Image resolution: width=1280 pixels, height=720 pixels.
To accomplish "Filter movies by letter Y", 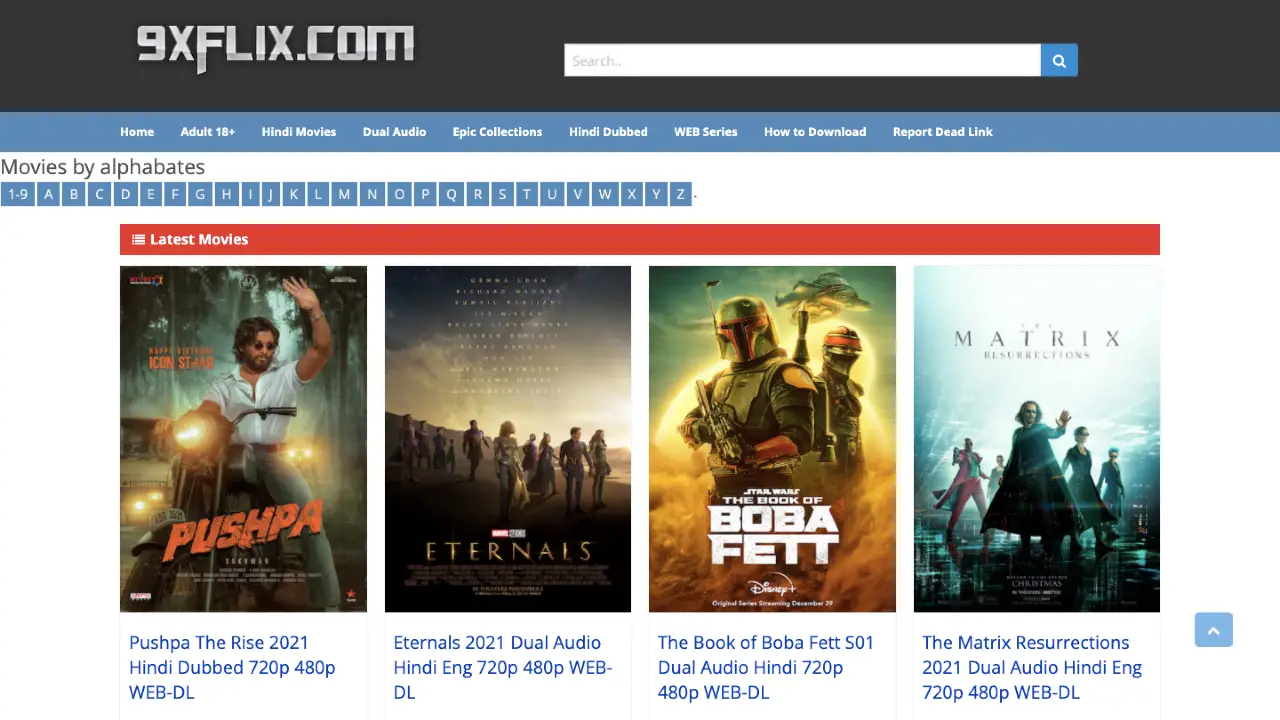I will [x=656, y=194].
